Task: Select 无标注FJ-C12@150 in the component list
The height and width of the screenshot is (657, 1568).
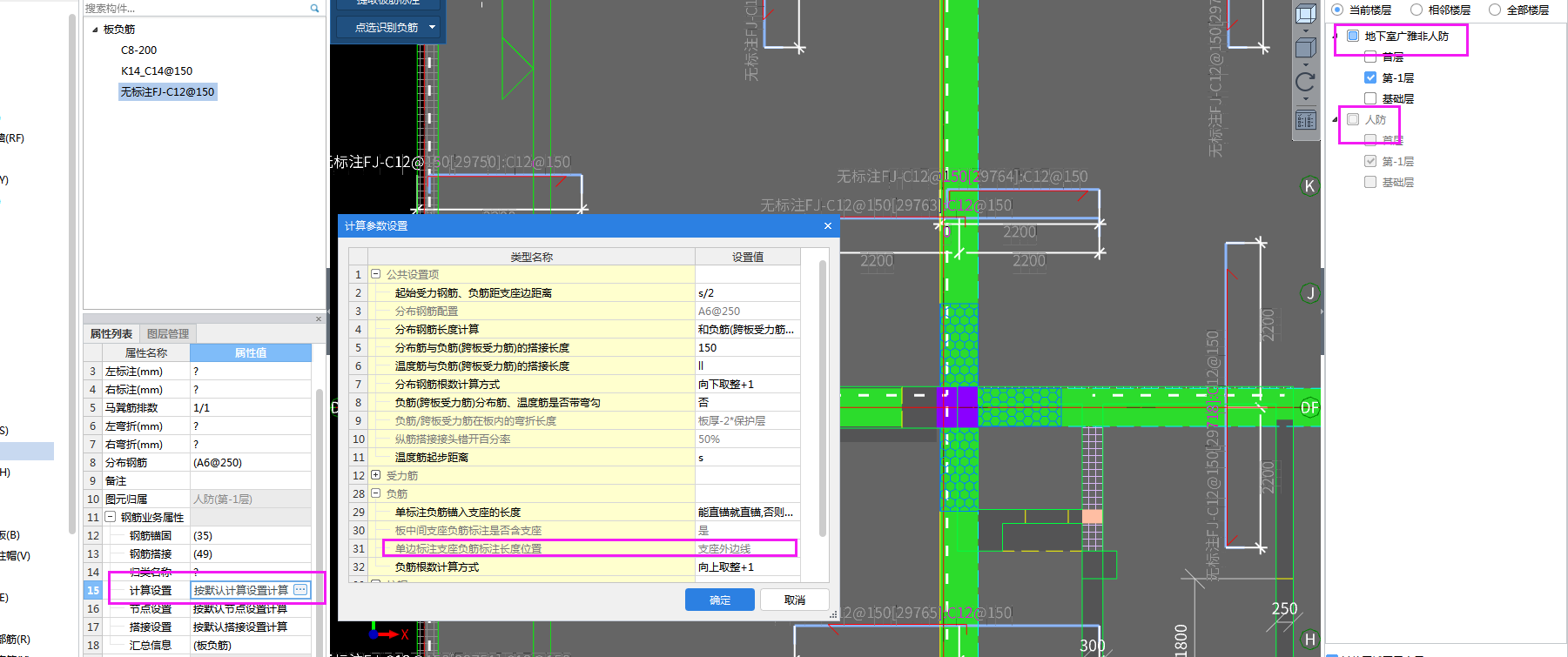Action: 167,92
